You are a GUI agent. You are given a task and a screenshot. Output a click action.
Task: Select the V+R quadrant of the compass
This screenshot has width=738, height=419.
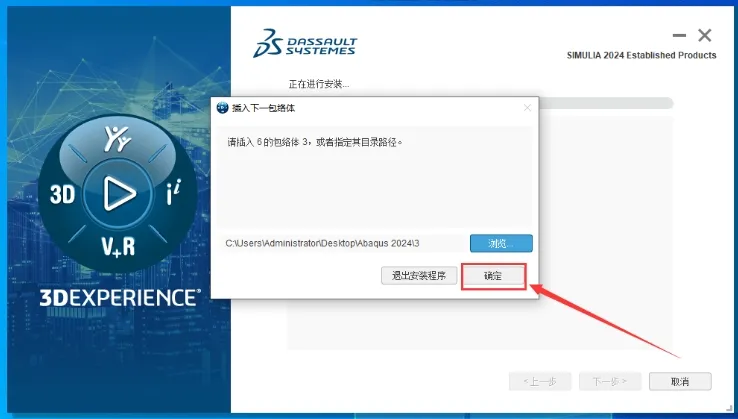tap(118, 247)
